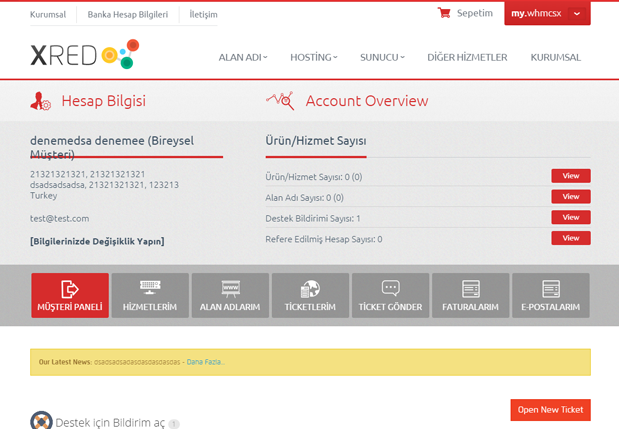Click the shopping cart Sepetim icon
619x429 pixels.
pyautogui.click(x=444, y=14)
